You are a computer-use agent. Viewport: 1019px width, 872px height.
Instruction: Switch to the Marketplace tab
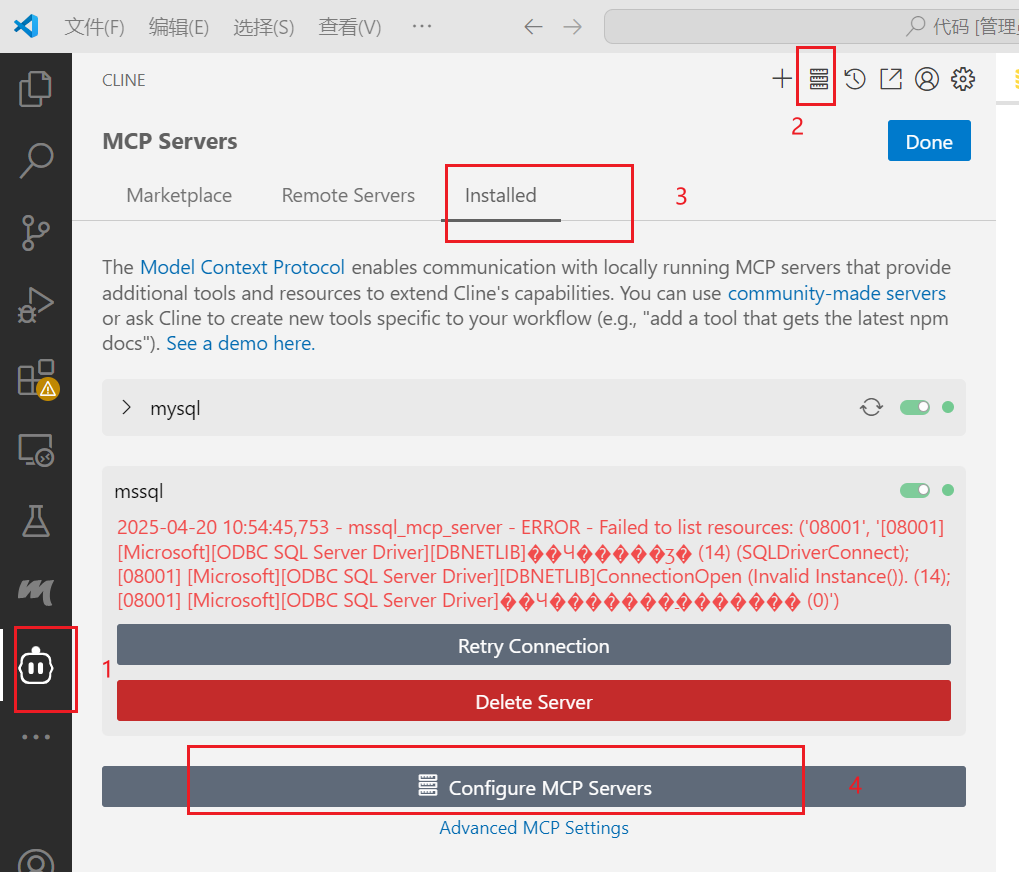[179, 195]
